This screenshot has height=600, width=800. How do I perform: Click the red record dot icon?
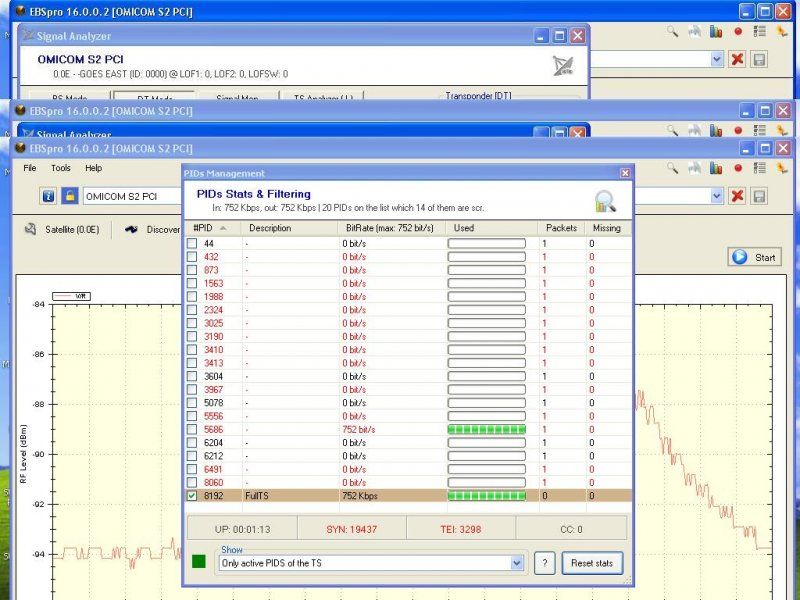coord(738,169)
